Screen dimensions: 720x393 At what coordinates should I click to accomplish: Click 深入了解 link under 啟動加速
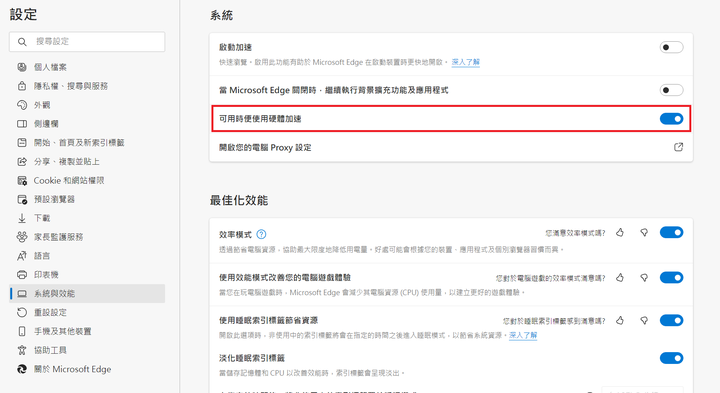(466, 62)
